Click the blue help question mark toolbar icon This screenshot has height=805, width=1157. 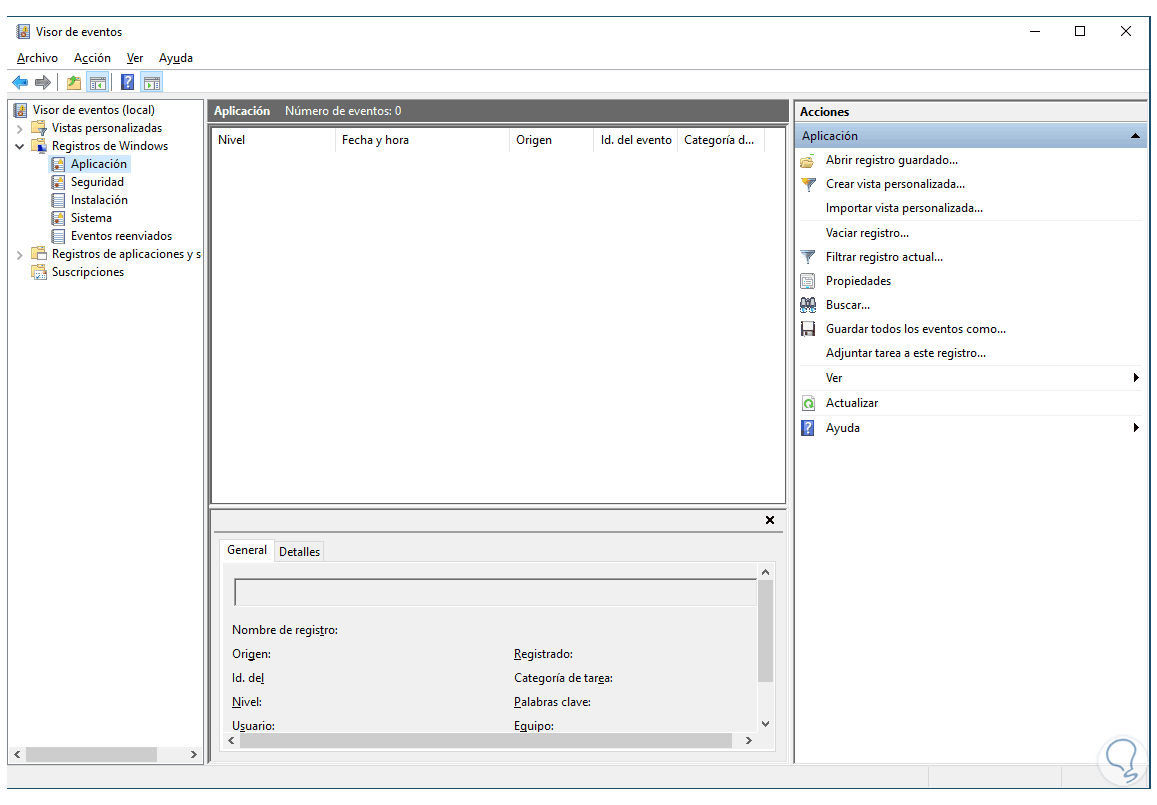click(x=128, y=83)
